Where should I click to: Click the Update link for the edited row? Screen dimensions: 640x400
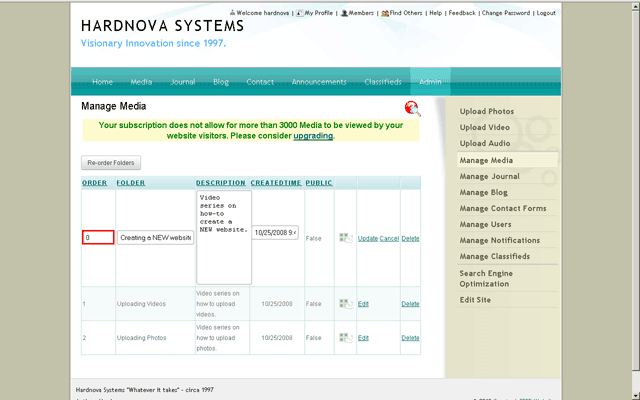click(367, 238)
